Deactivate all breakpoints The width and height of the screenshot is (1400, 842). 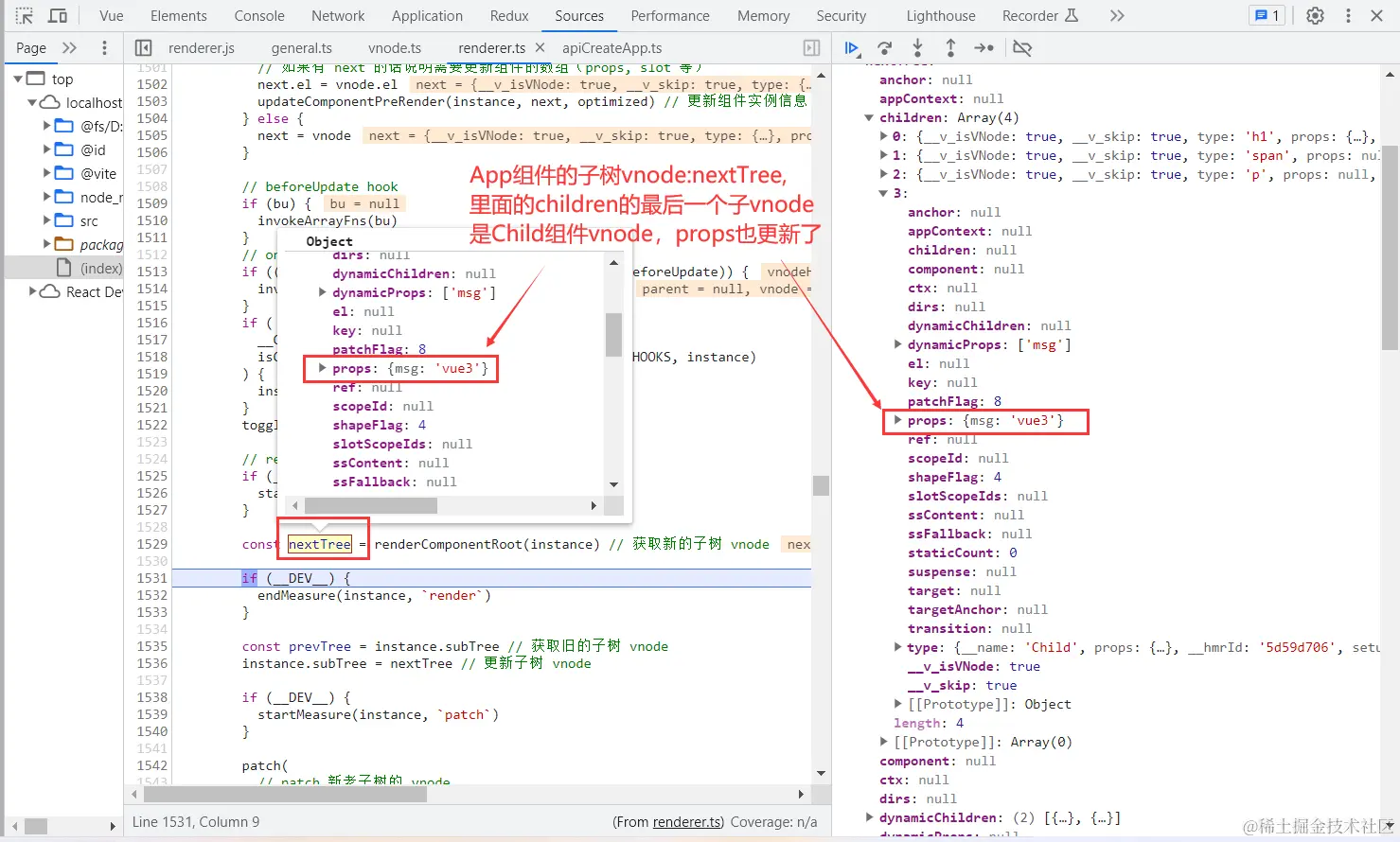[1022, 48]
